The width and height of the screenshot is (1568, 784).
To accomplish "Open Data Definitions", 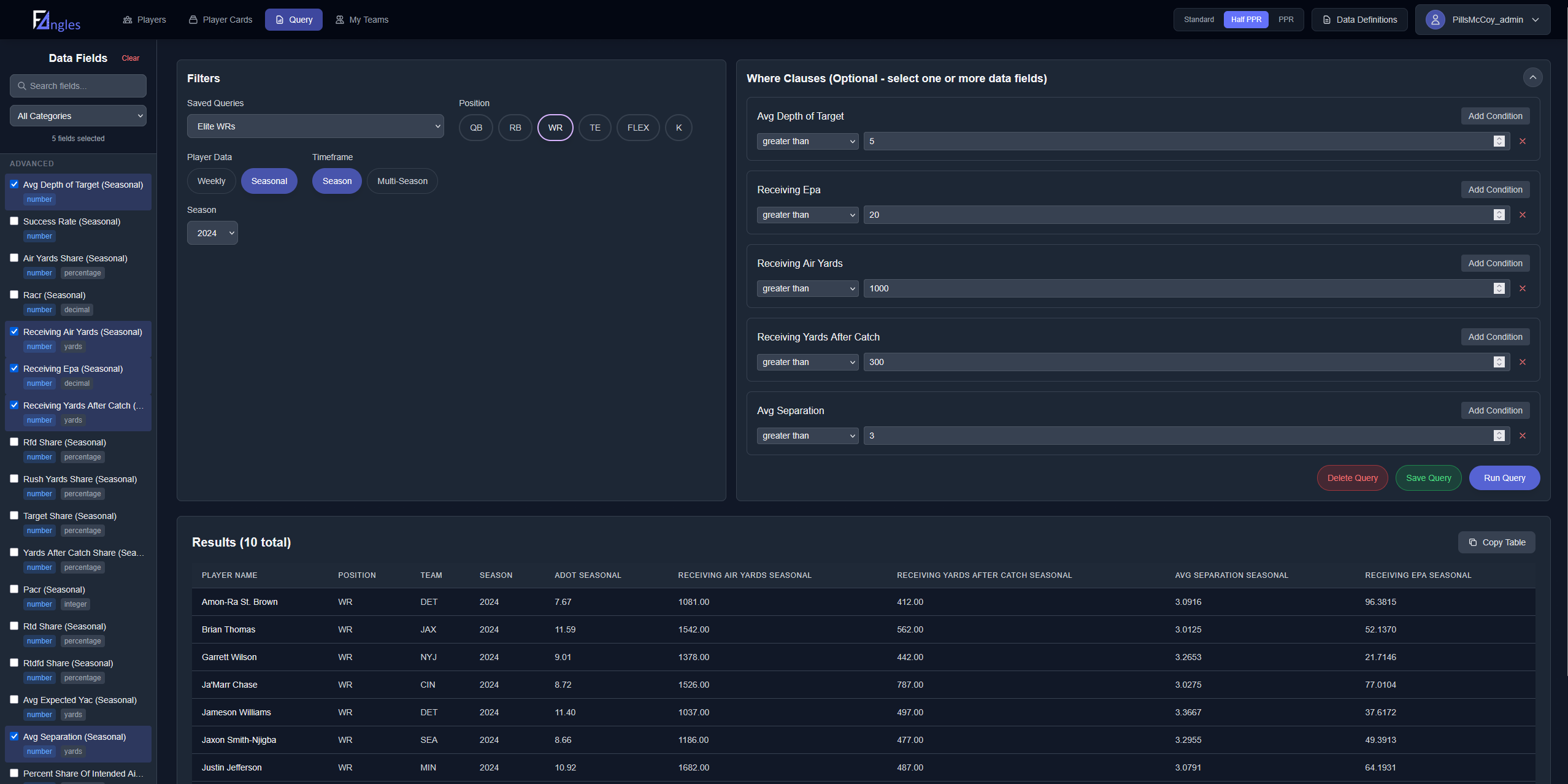I will point(1359,20).
